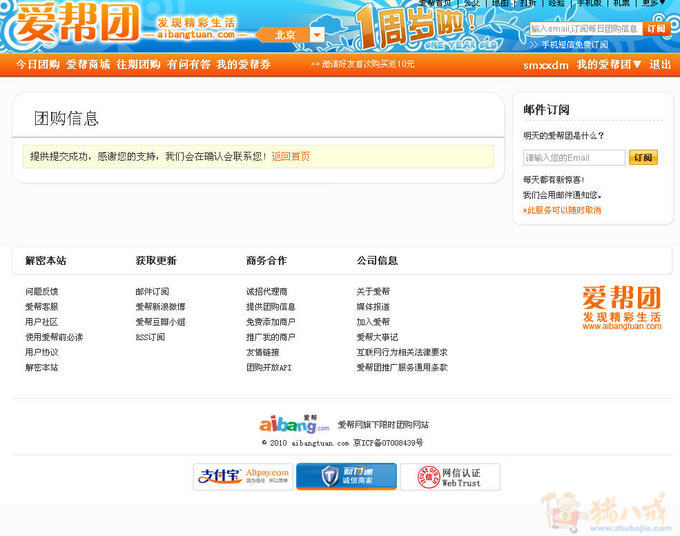Open the 爱帮团推广服务通用条款 footer link
This screenshot has width=680, height=536.
click(x=402, y=367)
